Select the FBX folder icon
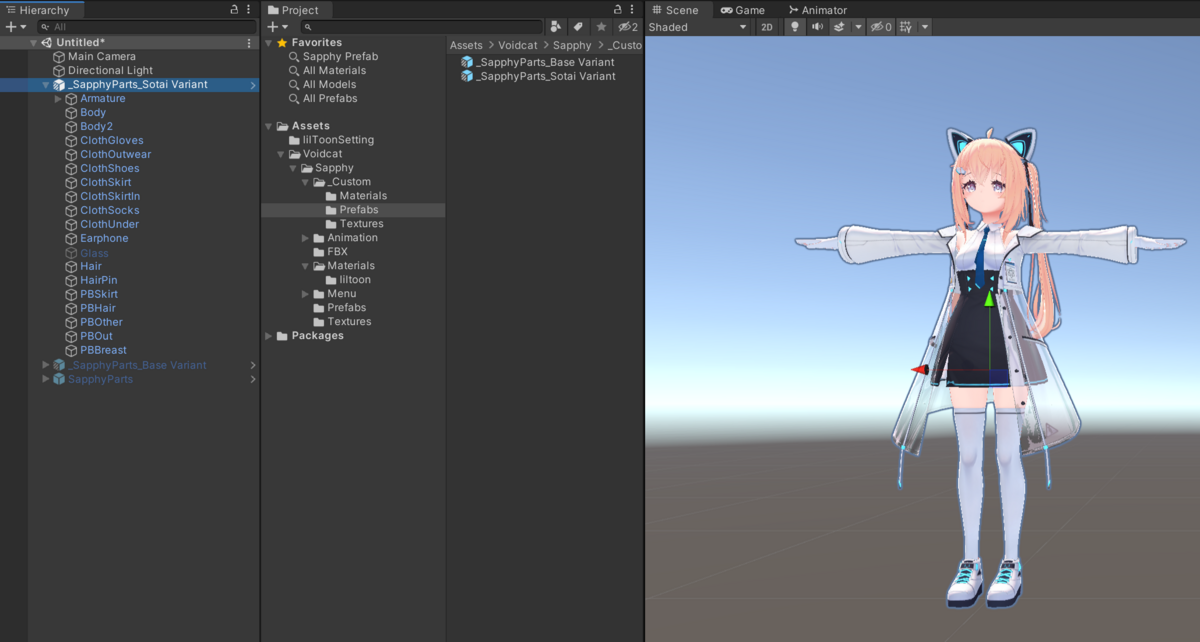Image resolution: width=1200 pixels, height=642 pixels. pos(318,253)
